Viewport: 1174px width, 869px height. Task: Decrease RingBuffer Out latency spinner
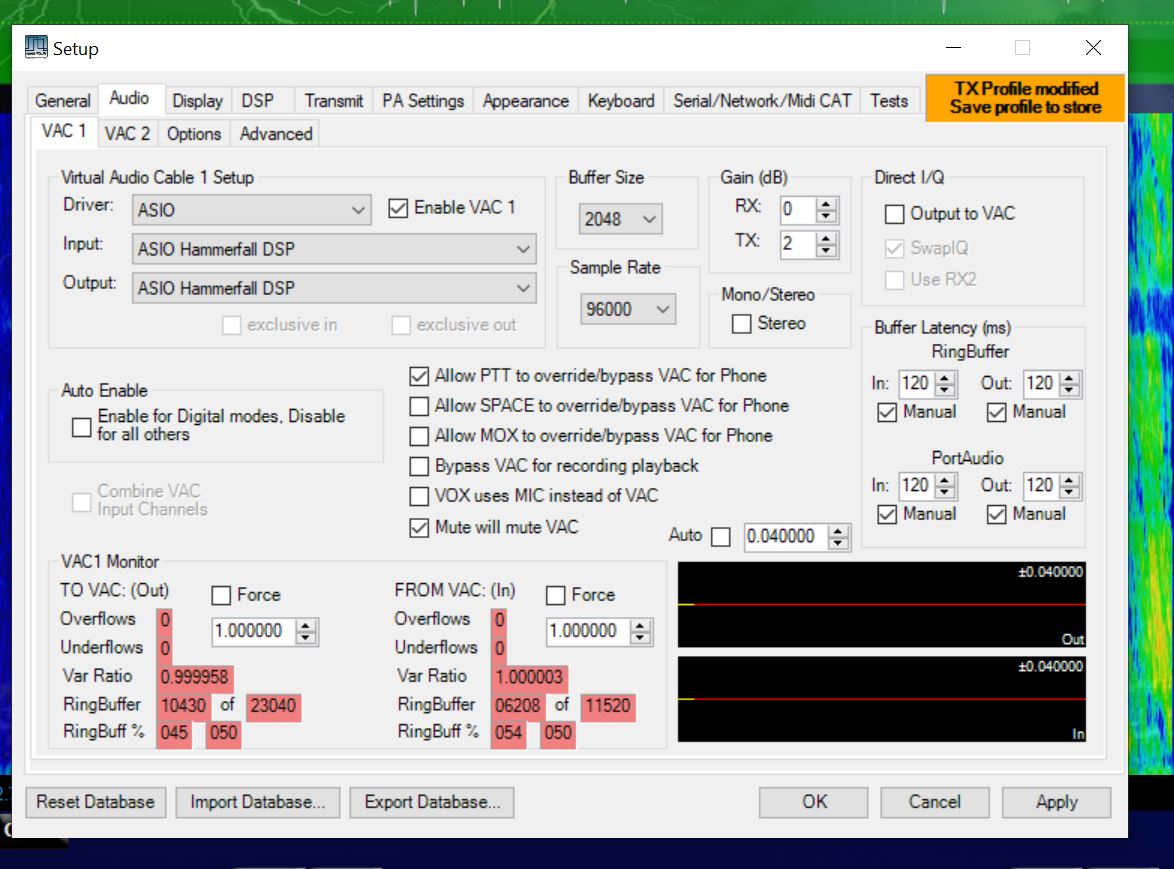pos(1070,390)
